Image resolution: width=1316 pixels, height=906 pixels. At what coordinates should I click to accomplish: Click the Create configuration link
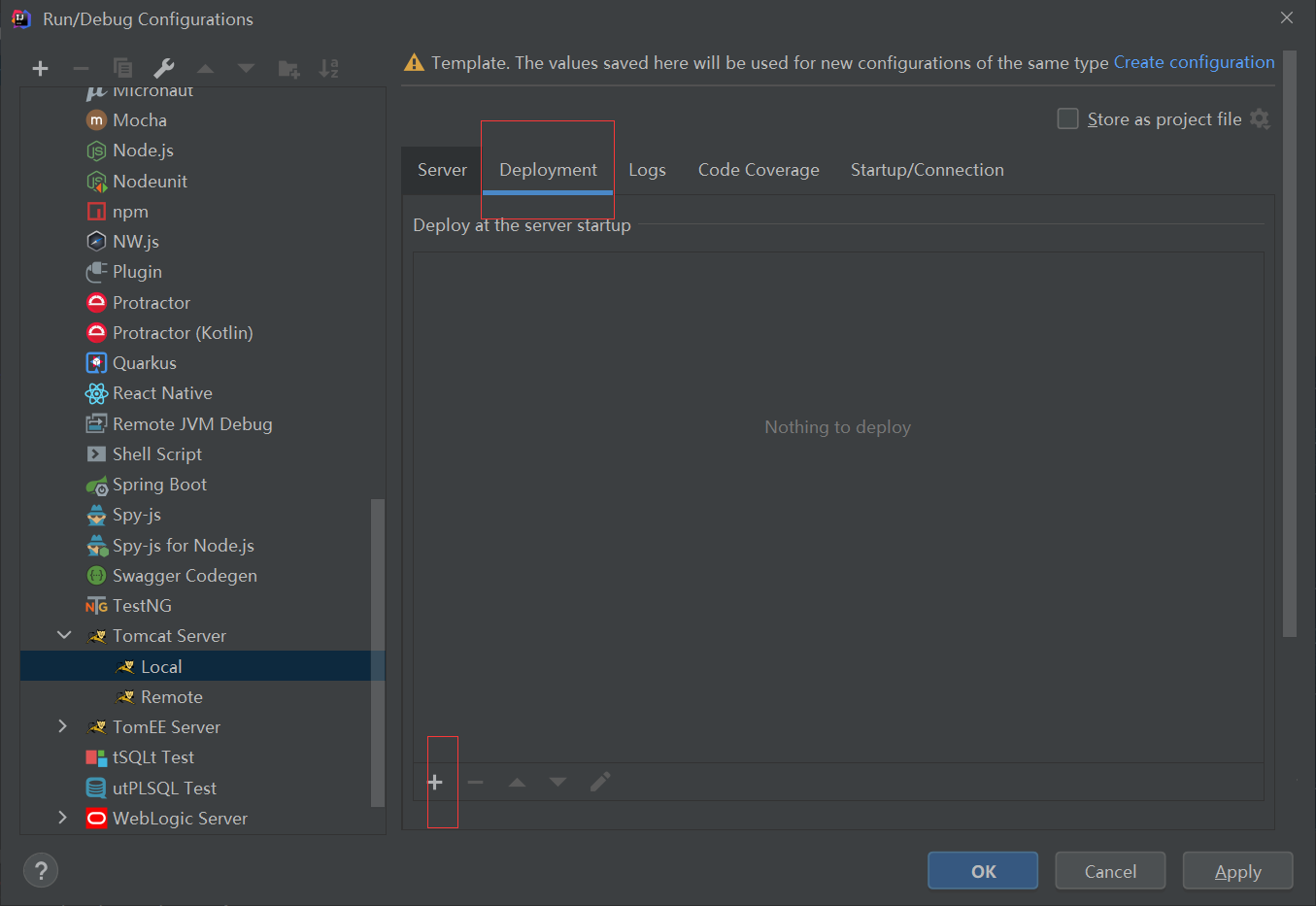click(1194, 61)
